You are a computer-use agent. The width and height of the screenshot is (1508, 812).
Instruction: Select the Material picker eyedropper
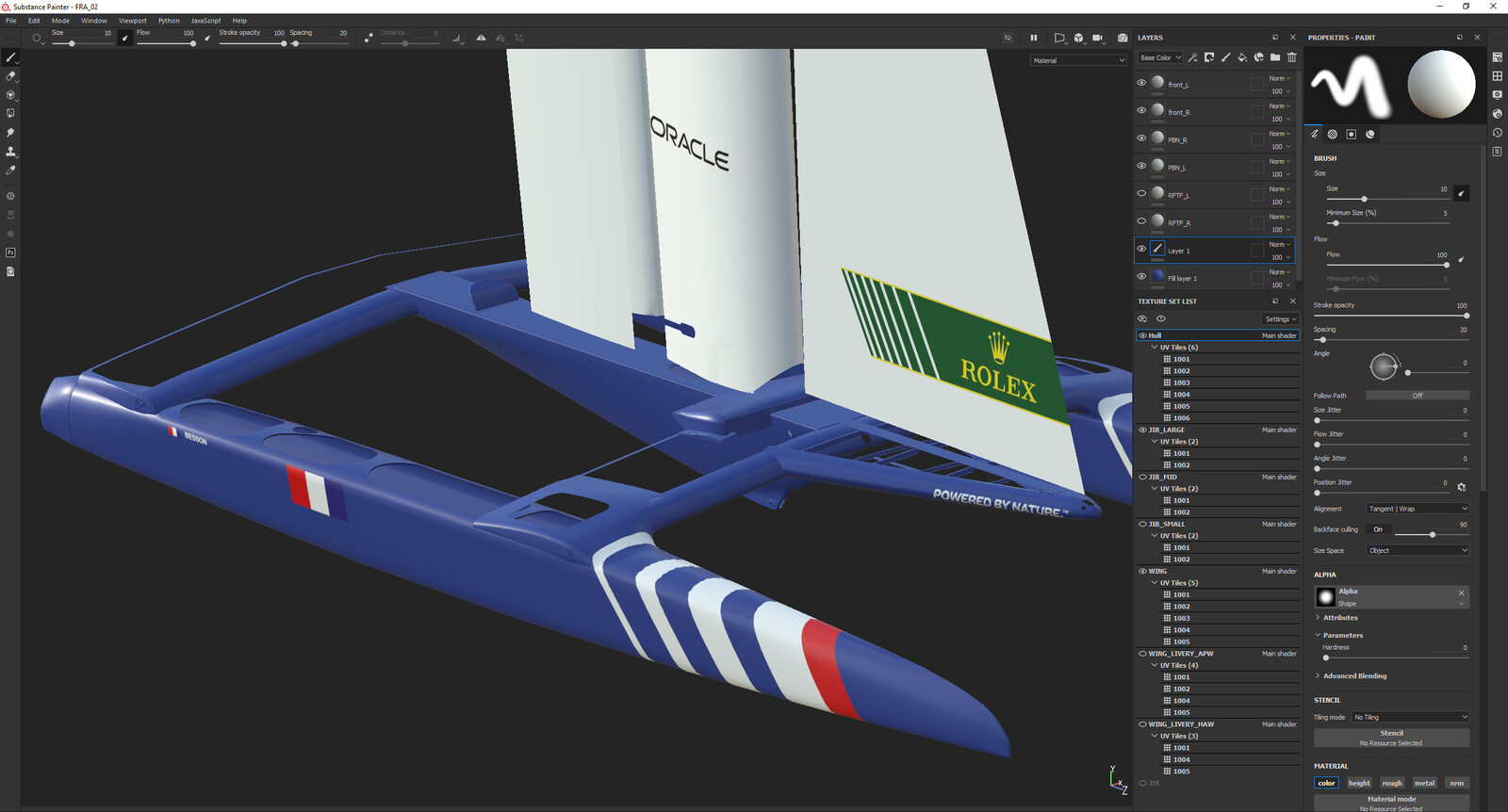pos(10,171)
